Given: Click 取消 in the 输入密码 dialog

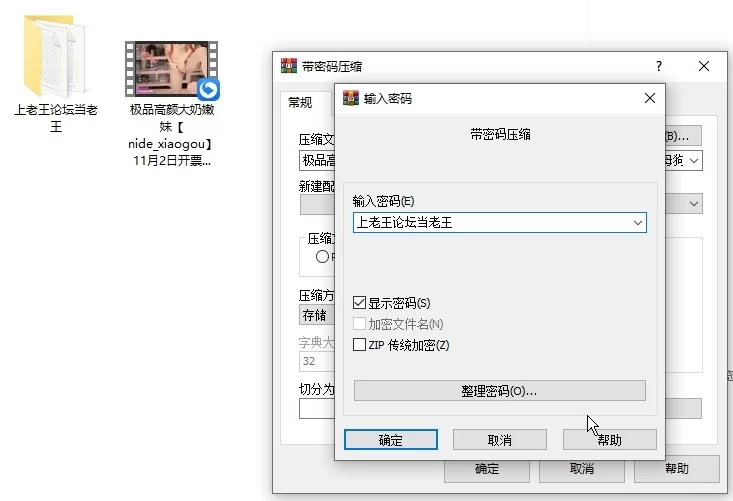Looking at the screenshot, I should click(500, 440).
